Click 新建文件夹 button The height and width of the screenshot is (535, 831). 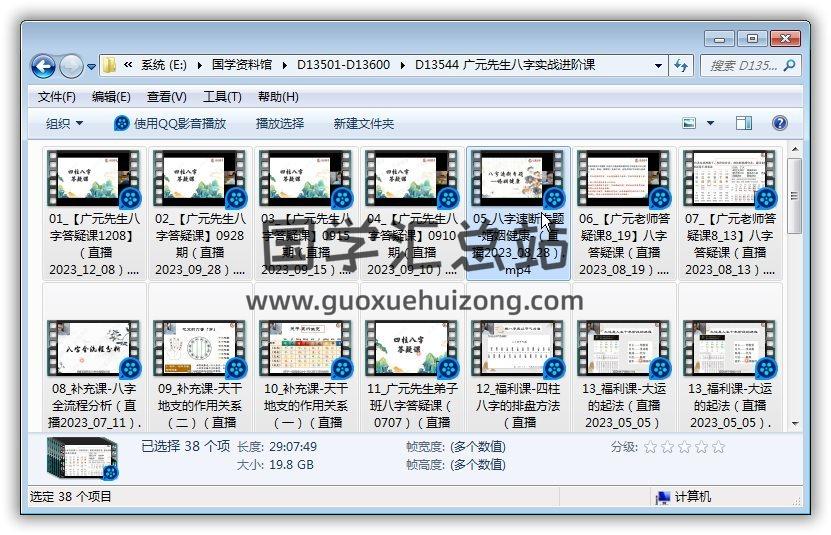364,123
